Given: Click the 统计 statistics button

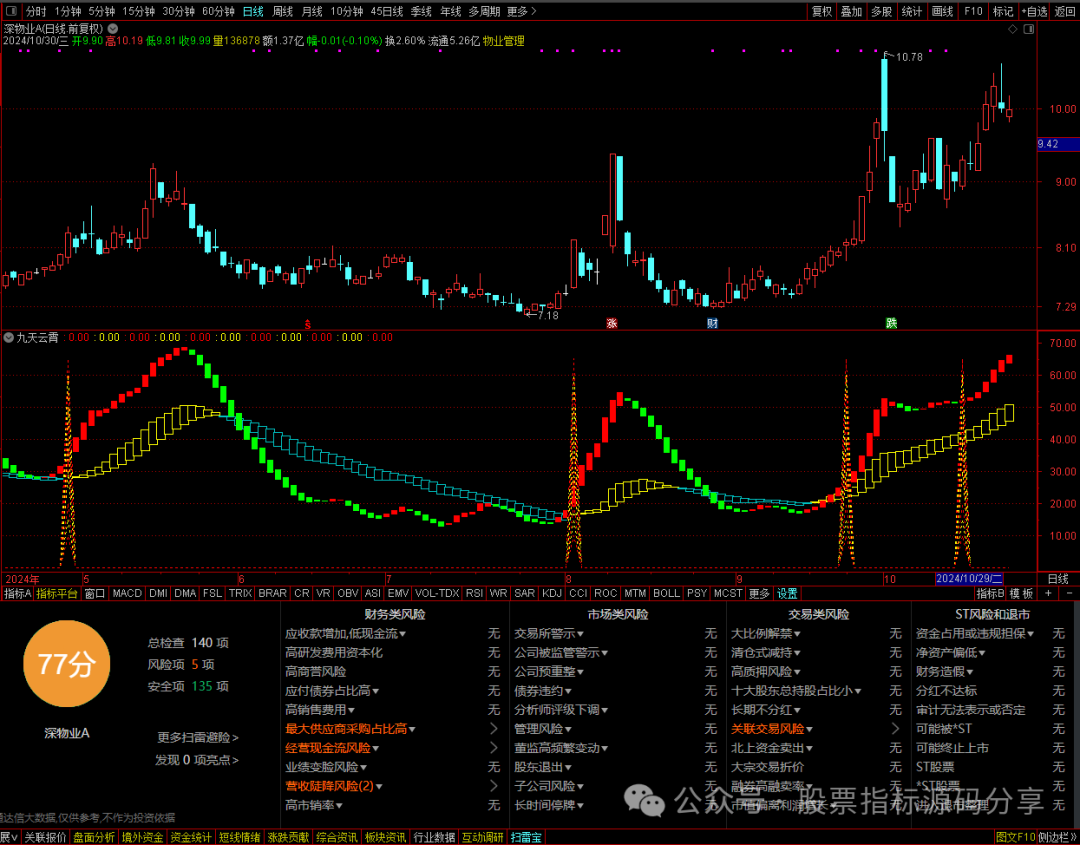Looking at the screenshot, I should (x=912, y=11).
